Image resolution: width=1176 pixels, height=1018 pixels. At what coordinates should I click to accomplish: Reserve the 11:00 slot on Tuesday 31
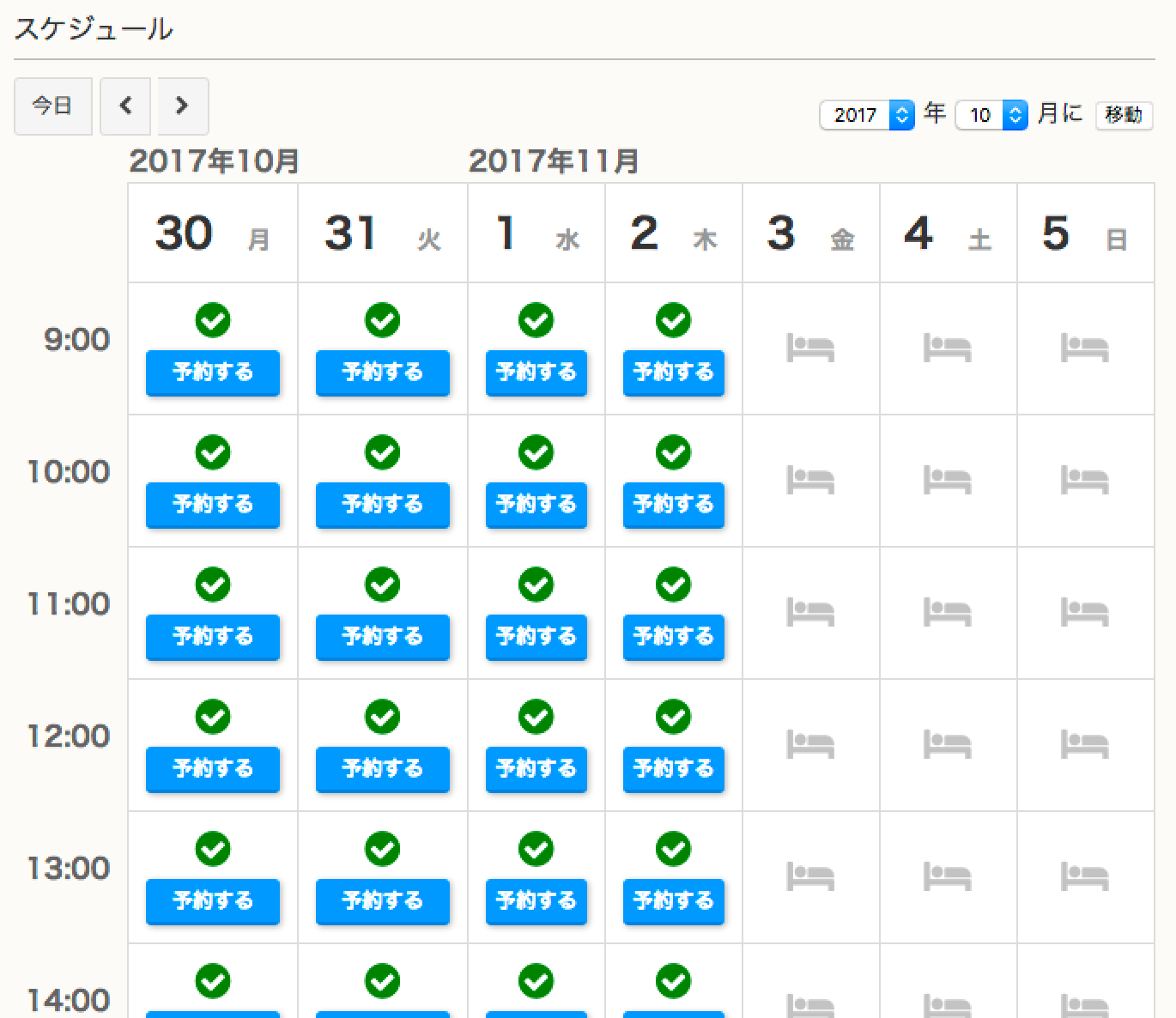(383, 637)
